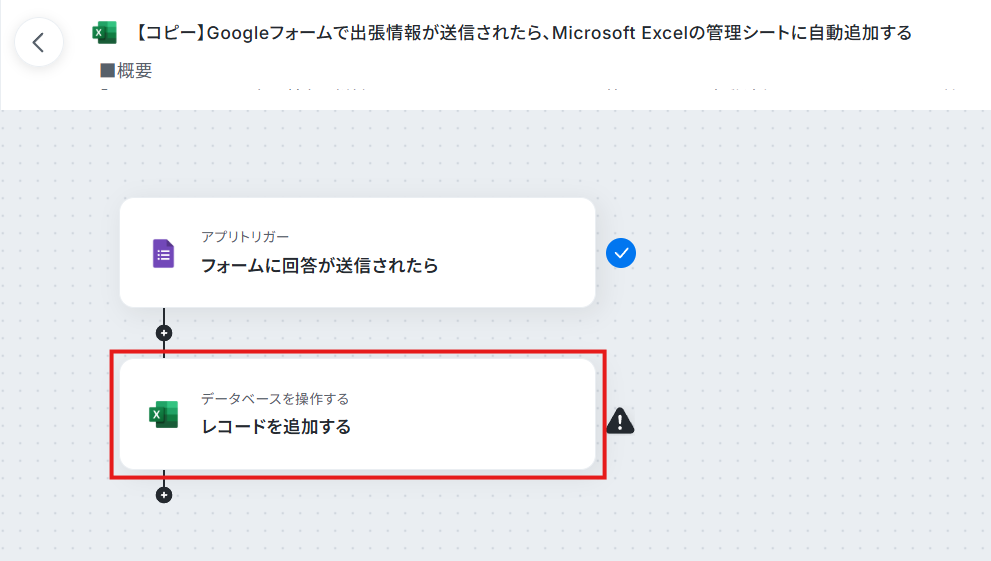Click the Excel icon in the record step
The image size is (991, 561).
[164, 414]
